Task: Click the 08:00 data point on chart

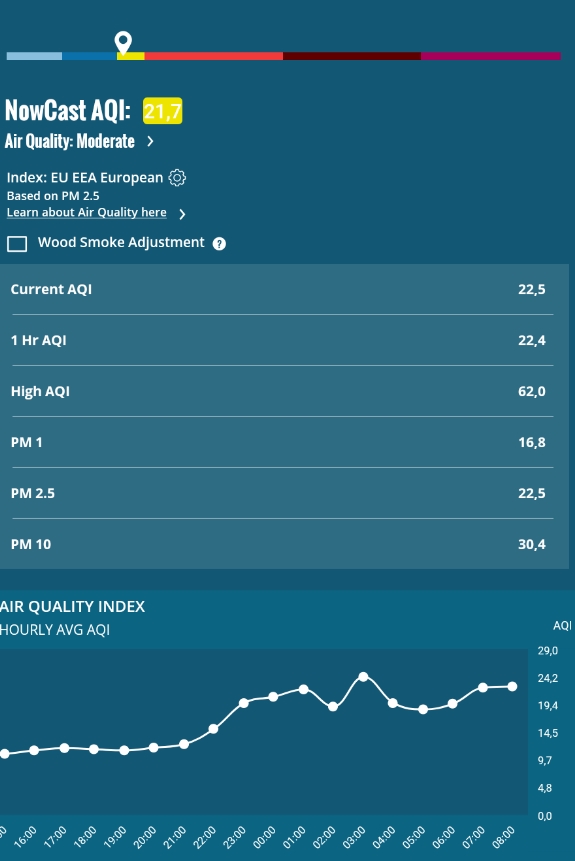Action: 512,686
